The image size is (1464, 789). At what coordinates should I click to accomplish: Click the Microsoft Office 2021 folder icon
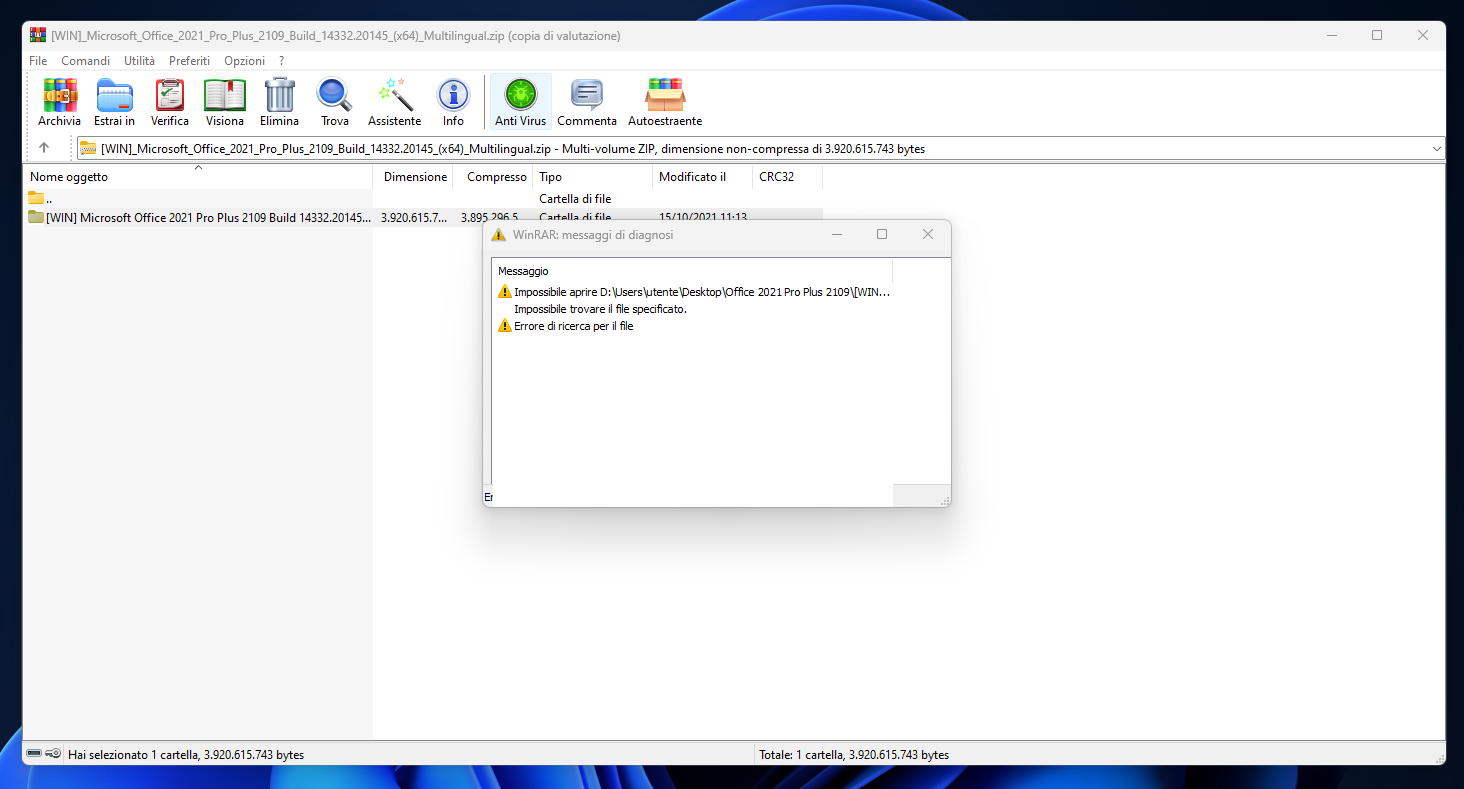(x=36, y=217)
